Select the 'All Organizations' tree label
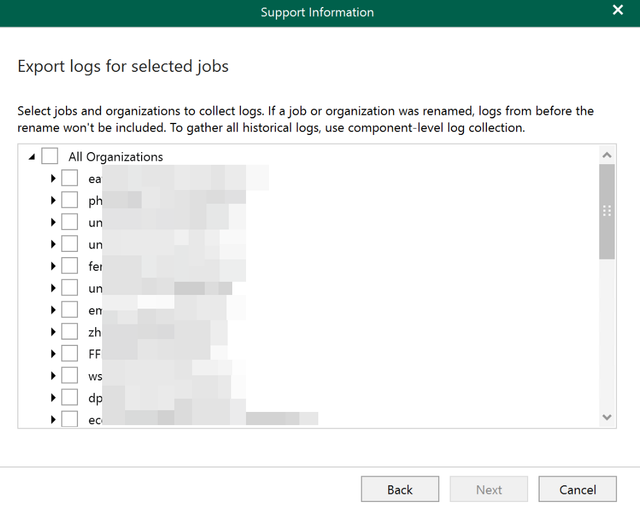The width and height of the screenshot is (640, 505). point(116,157)
